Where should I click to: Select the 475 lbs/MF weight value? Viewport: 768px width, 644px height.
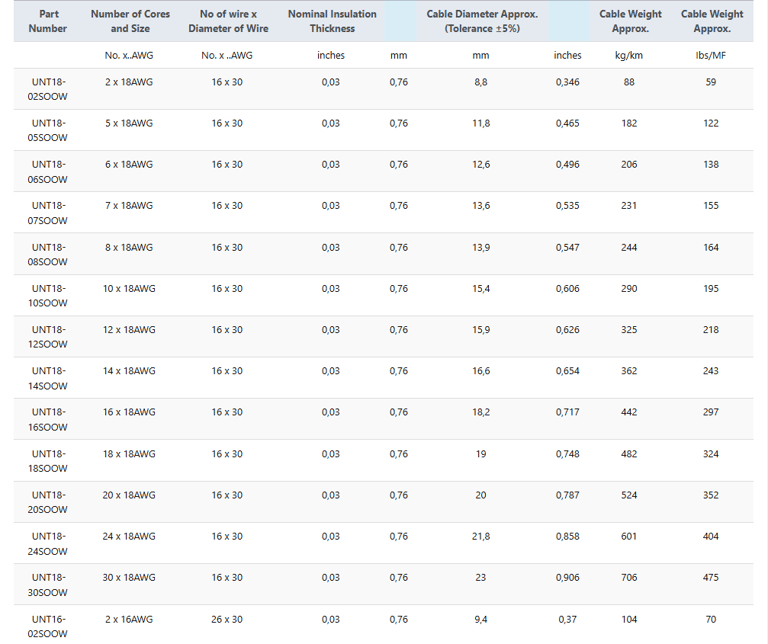click(x=711, y=577)
